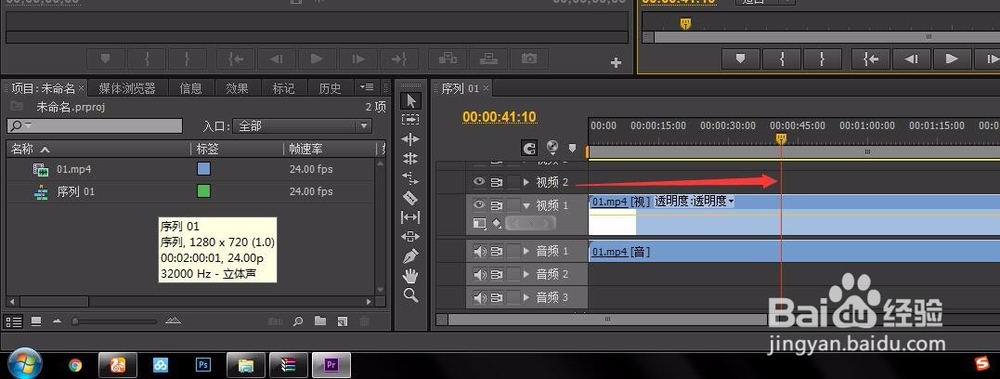The height and width of the screenshot is (379, 1000).
Task: Click the green label swatch of 序列 01
Action: click(203, 191)
